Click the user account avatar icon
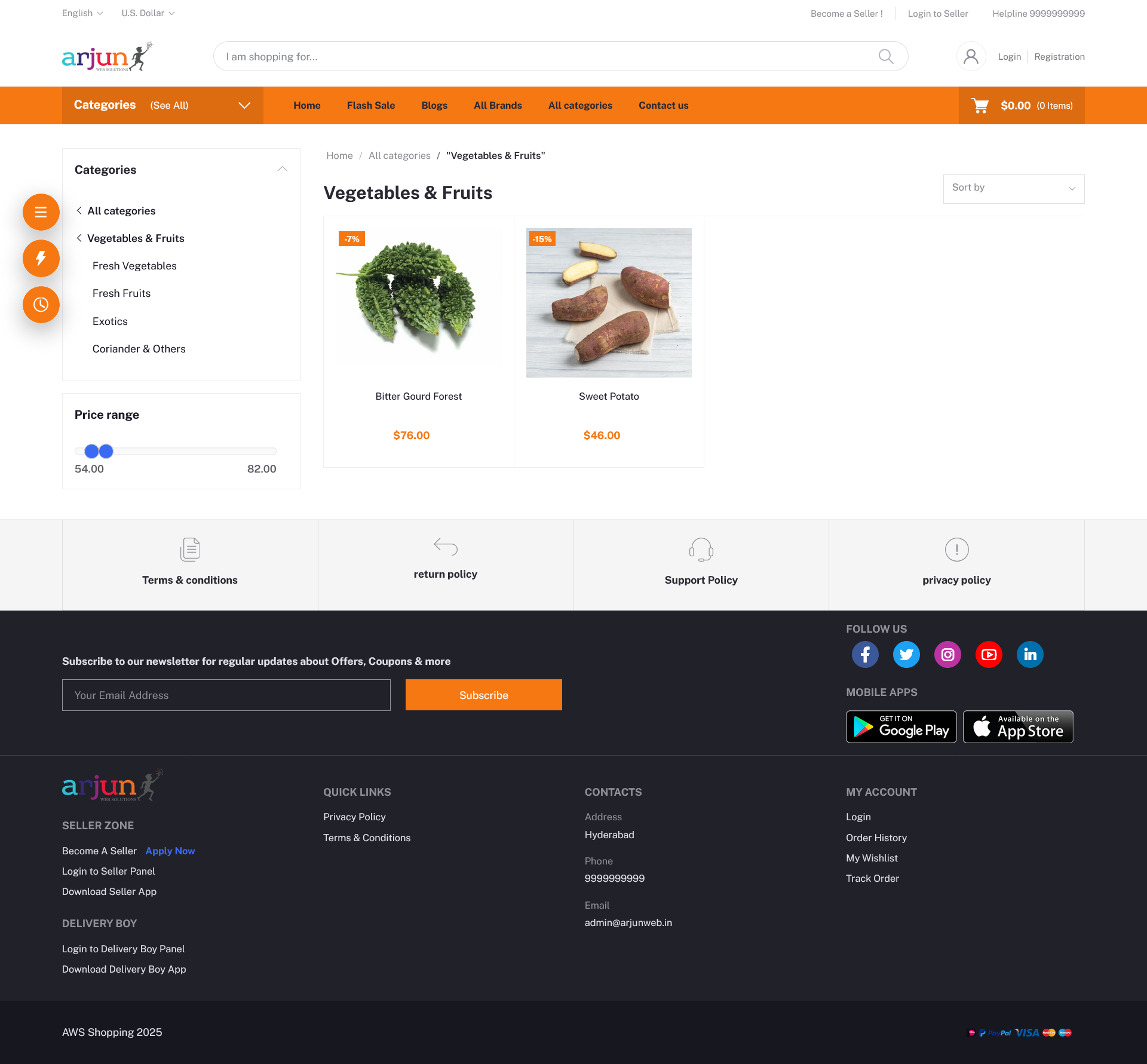The image size is (1147, 1064). pyautogui.click(x=971, y=56)
